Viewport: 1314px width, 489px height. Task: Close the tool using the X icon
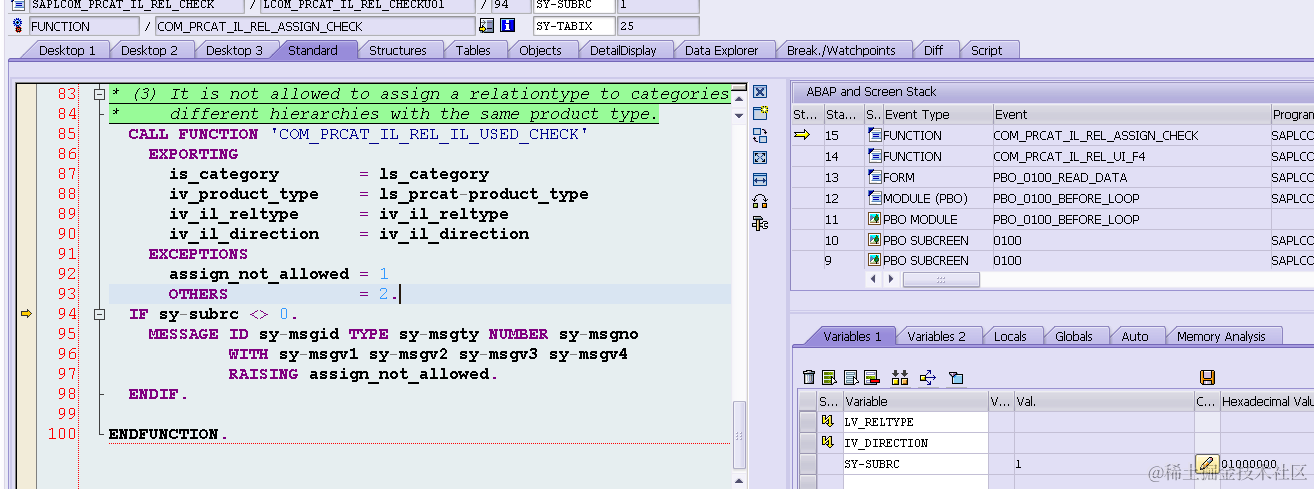point(760,92)
